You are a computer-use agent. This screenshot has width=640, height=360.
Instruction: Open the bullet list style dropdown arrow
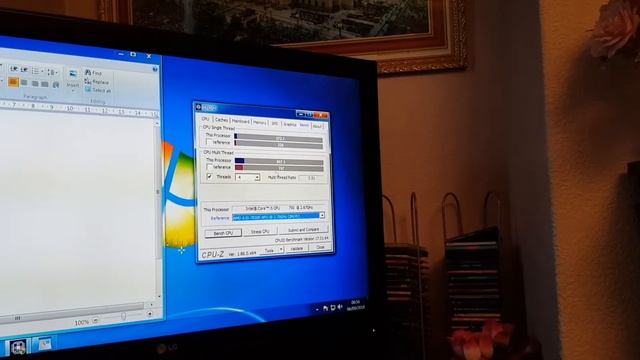42,71
